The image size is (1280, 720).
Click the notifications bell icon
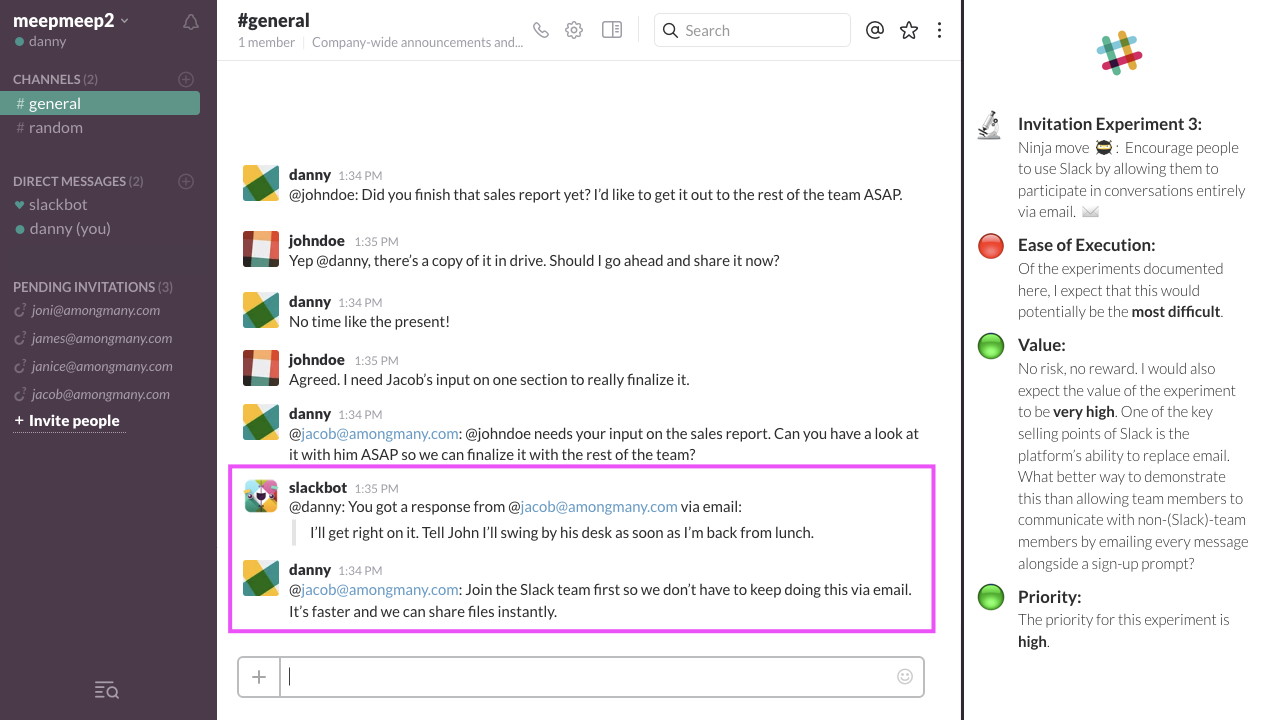(191, 22)
